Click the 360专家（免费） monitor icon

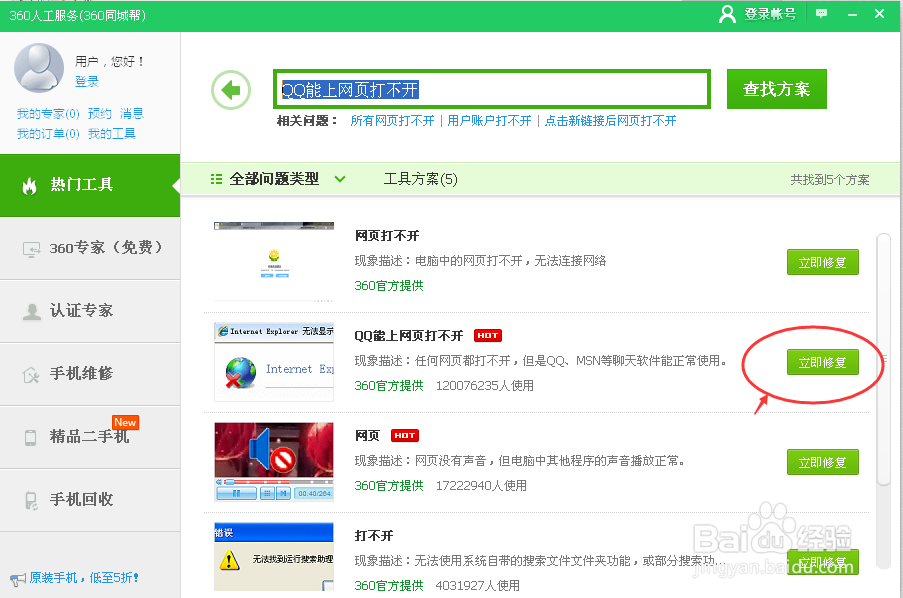click(32, 249)
